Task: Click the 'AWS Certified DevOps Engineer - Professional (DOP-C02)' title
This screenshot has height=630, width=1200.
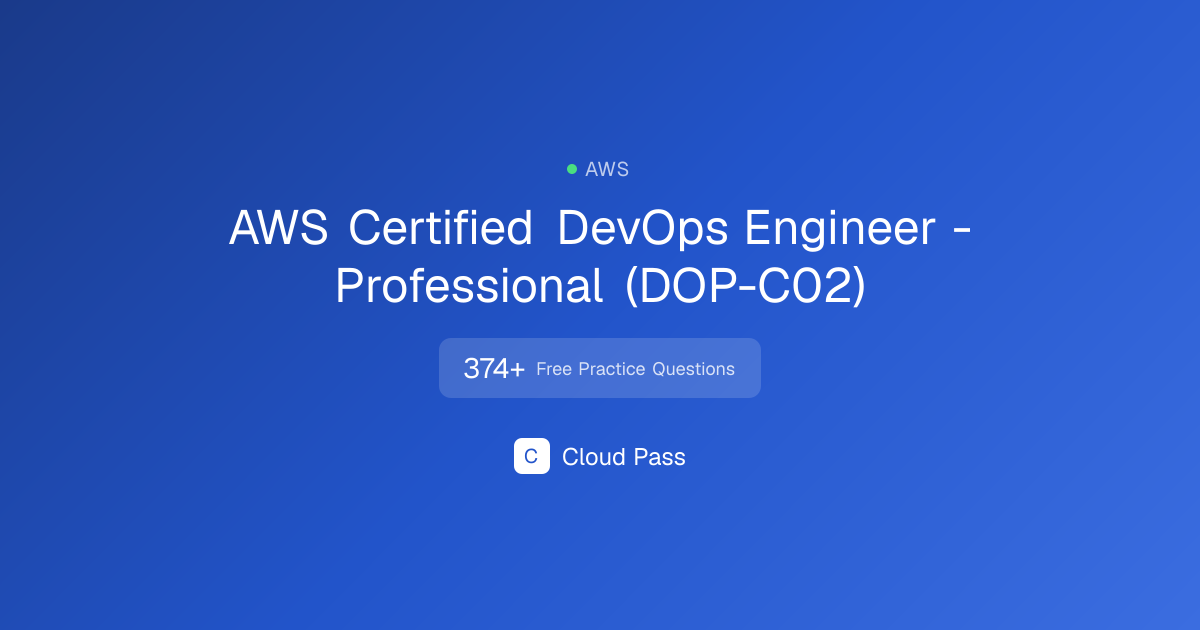Action: pyautogui.click(x=600, y=258)
